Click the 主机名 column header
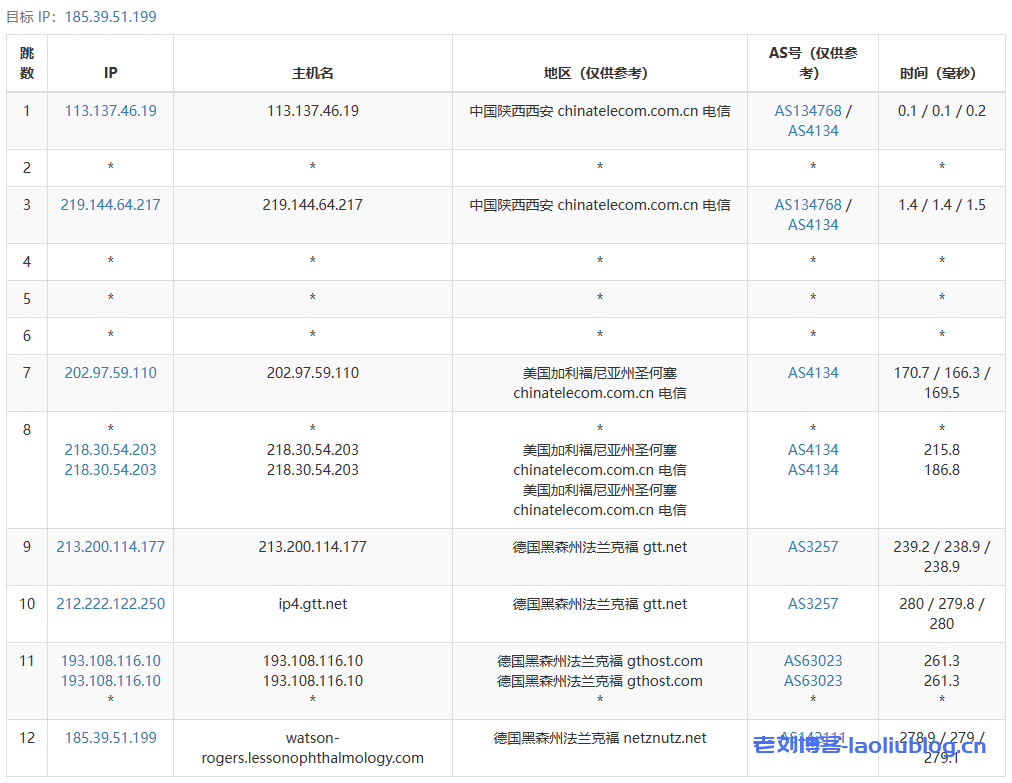This screenshot has width=1012, height=783. 312,73
